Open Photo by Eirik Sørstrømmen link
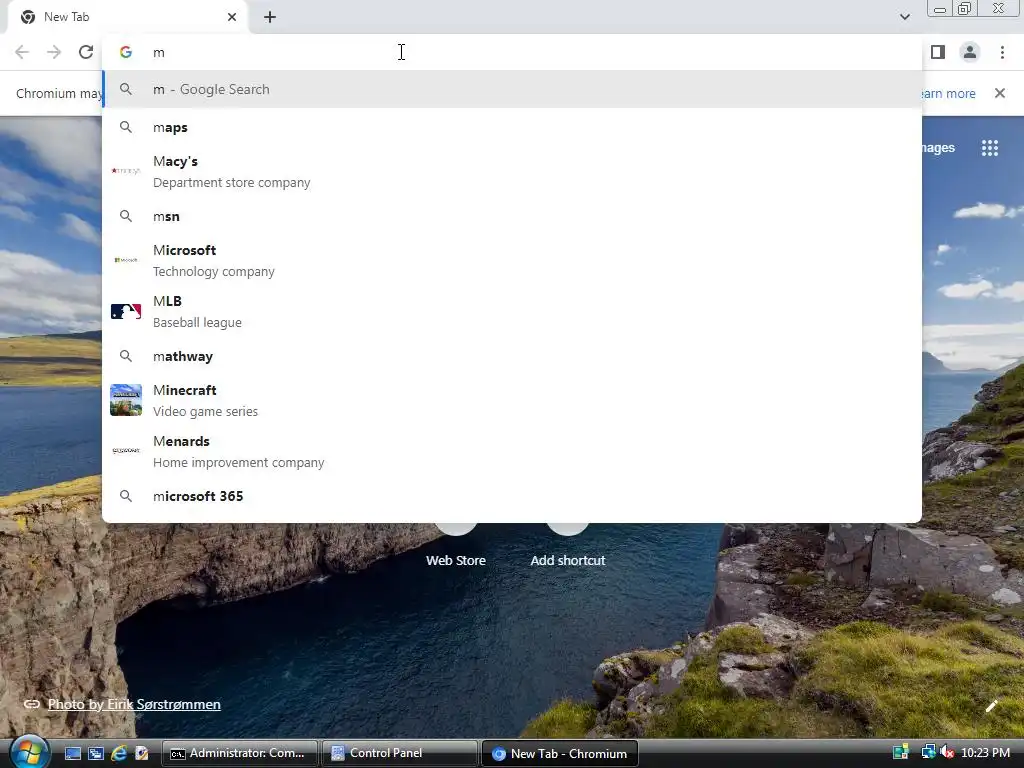The height and width of the screenshot is (768, 1024). 134,704
